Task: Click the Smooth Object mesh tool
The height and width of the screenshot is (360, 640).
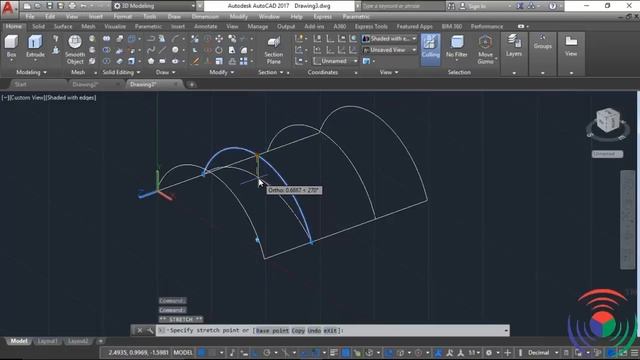Action: [75, 49]
